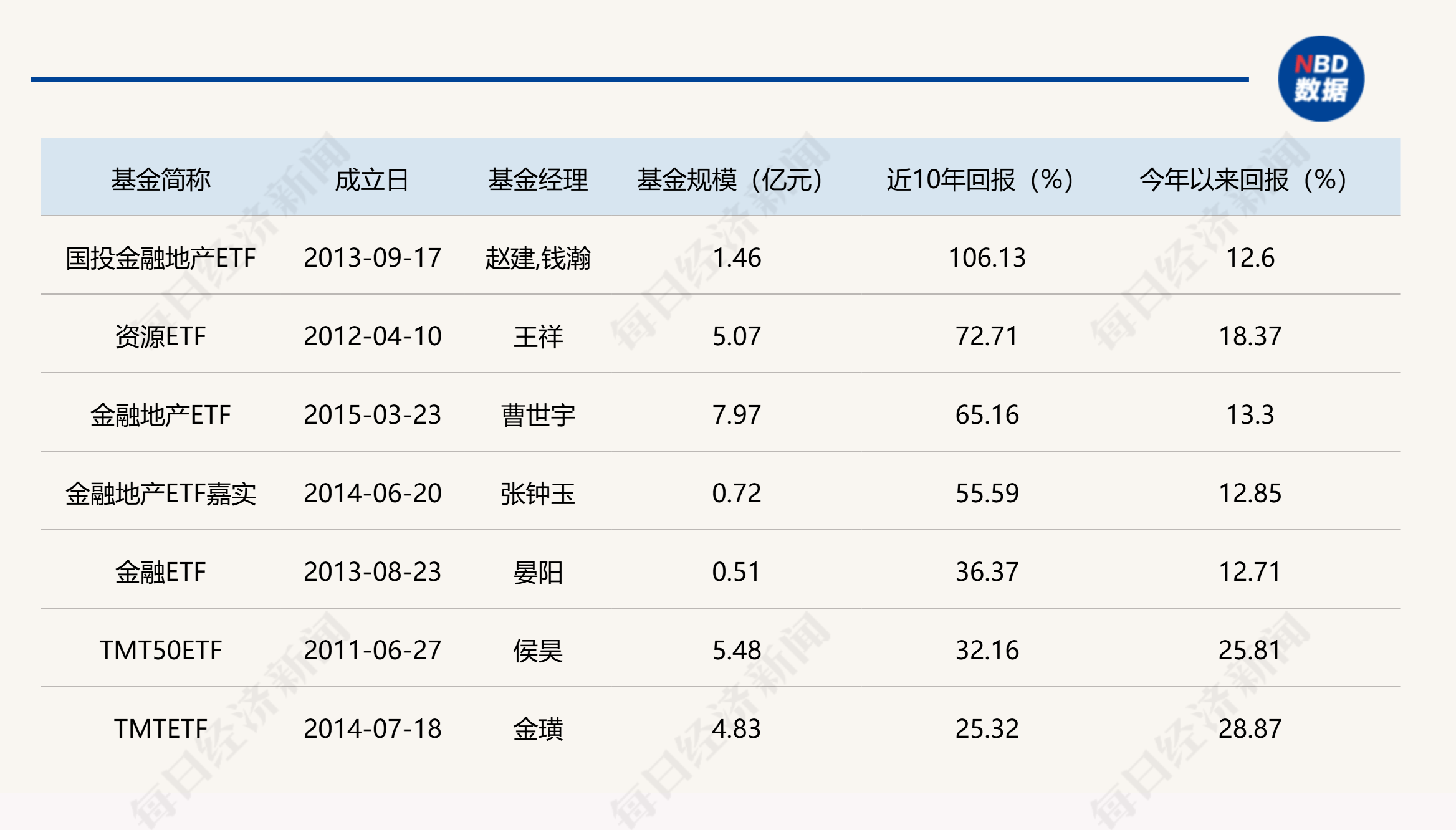
Task: Click manager name 赵建,钱瀚
Action: point(538,258)
